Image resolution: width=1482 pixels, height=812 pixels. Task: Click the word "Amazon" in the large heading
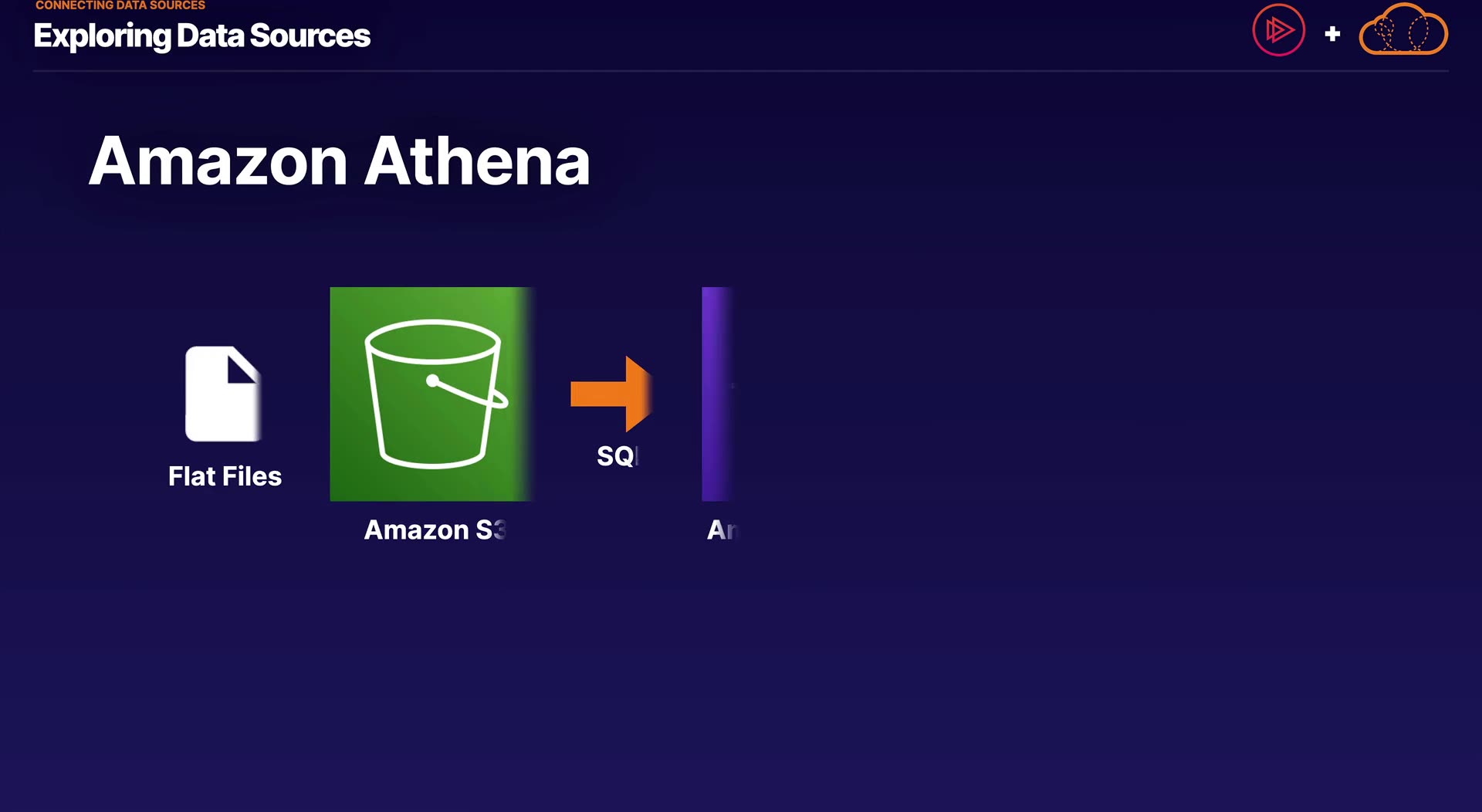point(218,161)
